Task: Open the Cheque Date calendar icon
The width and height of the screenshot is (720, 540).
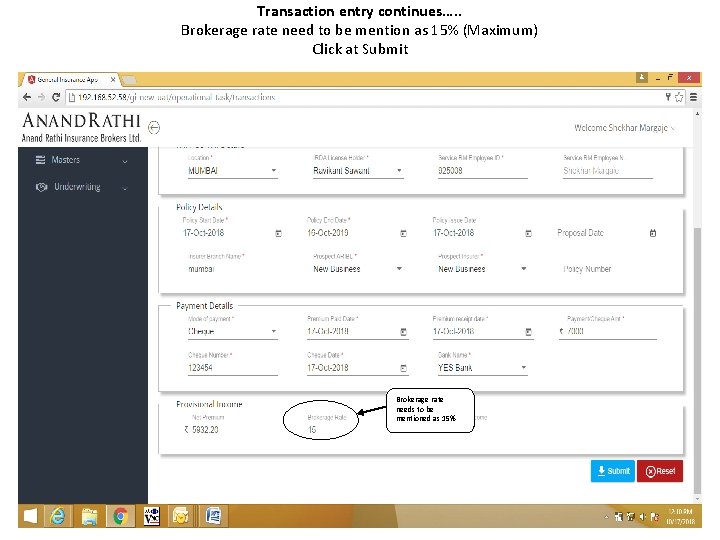Action: tap(403, 368)
